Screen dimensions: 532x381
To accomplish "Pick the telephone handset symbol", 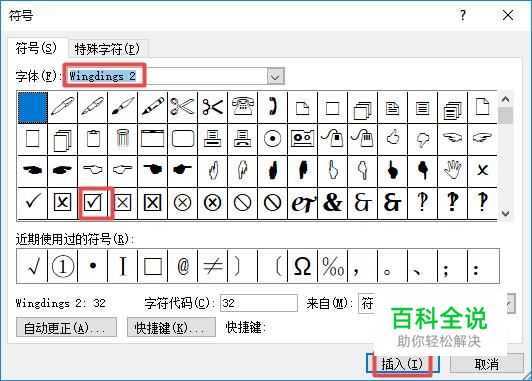I will (x=272, y=107).
